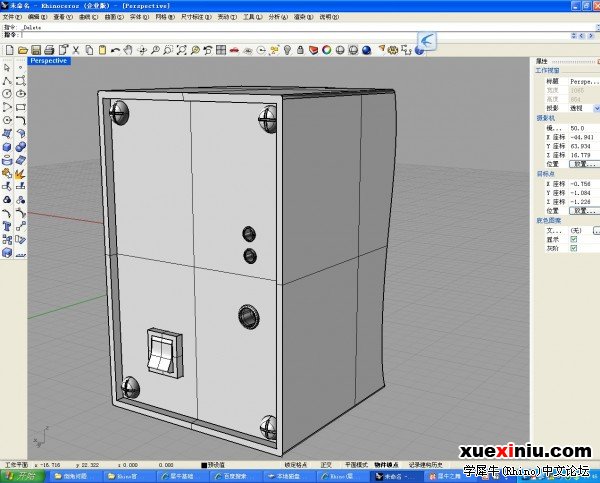Image resolution: width=600 pixels, height=483 pixels.
Task: Open the 投影 projection dropdown
Action: (x=596, y=108)
